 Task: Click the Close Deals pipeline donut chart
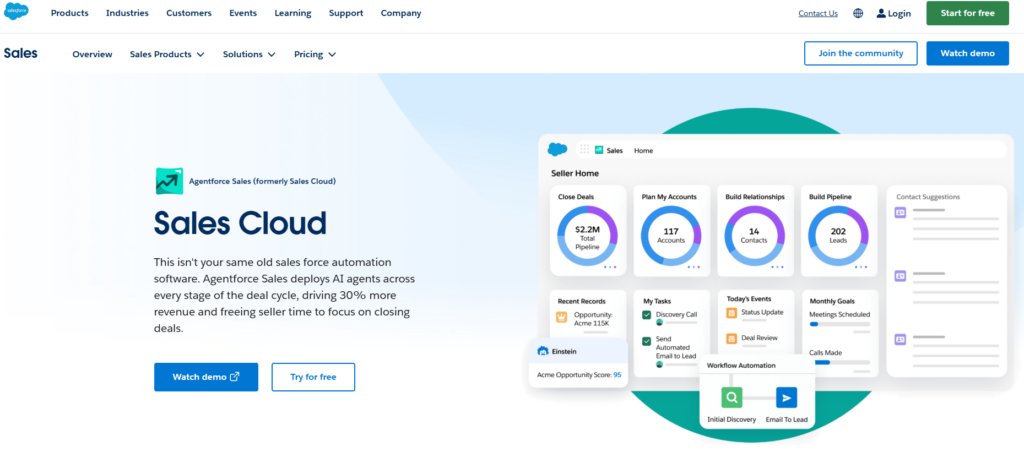[587, 235]
